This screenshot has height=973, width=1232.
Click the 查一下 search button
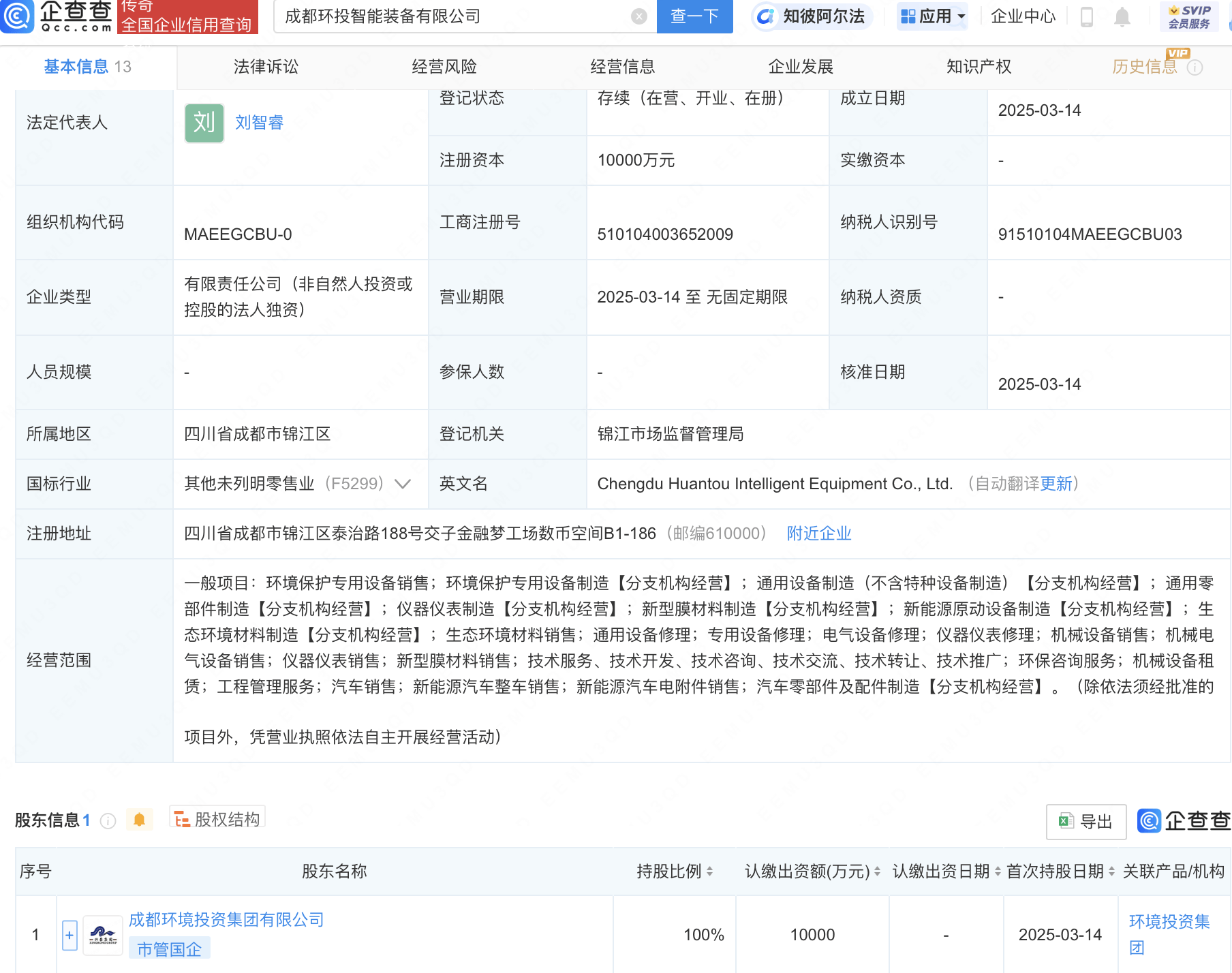[x=694, y=16]
